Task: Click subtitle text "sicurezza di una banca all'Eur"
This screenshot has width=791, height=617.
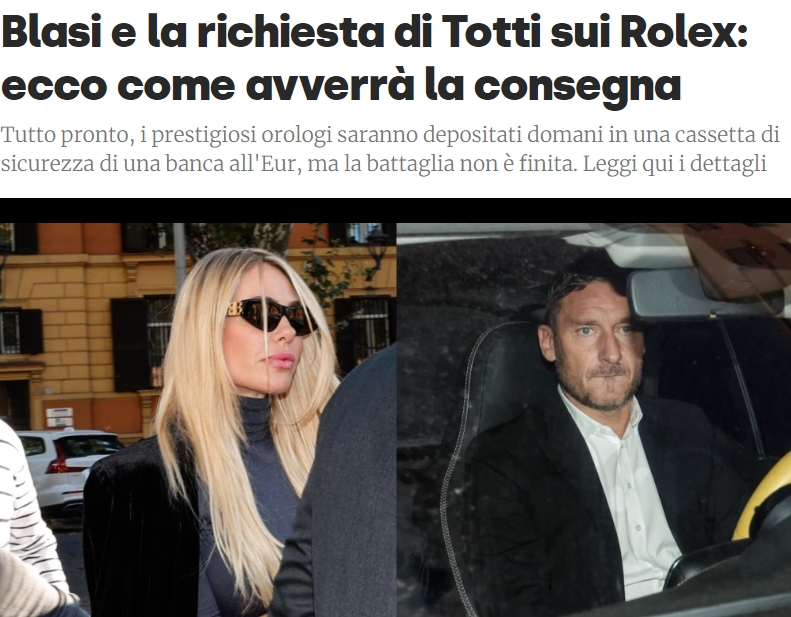Action: coord(149,164)
